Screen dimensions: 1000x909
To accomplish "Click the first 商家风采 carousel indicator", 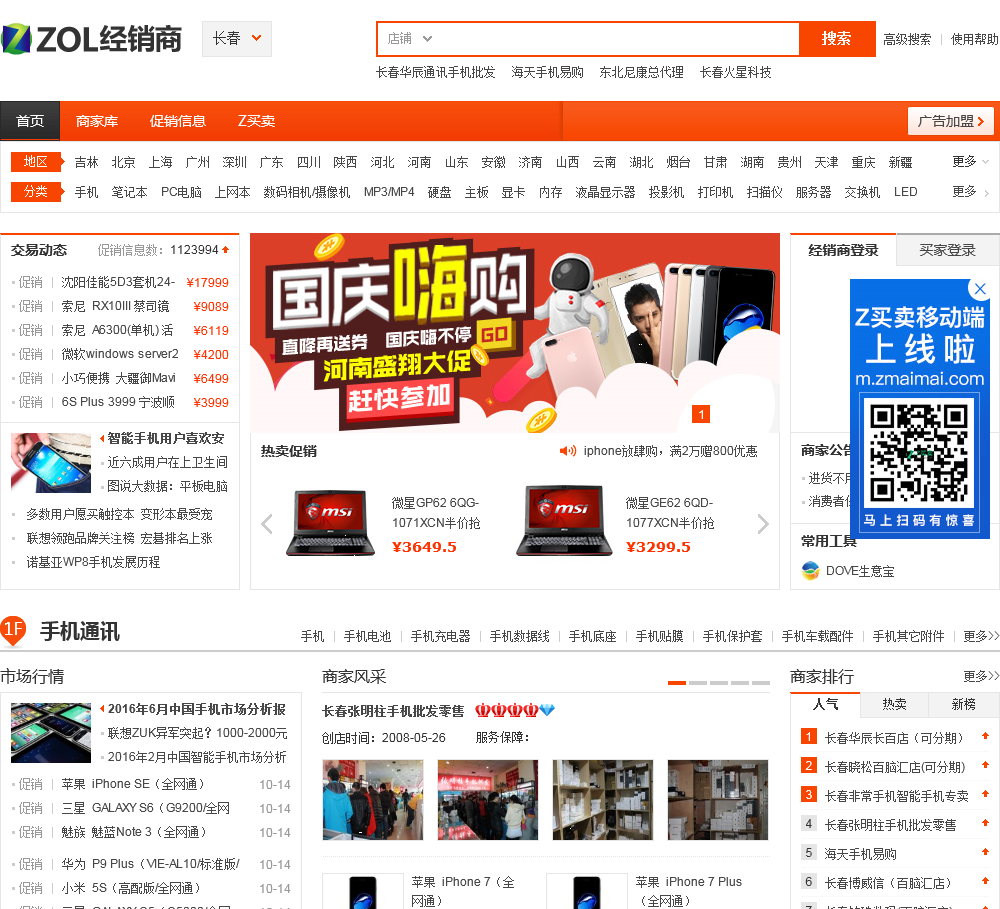I will (677, 683).
